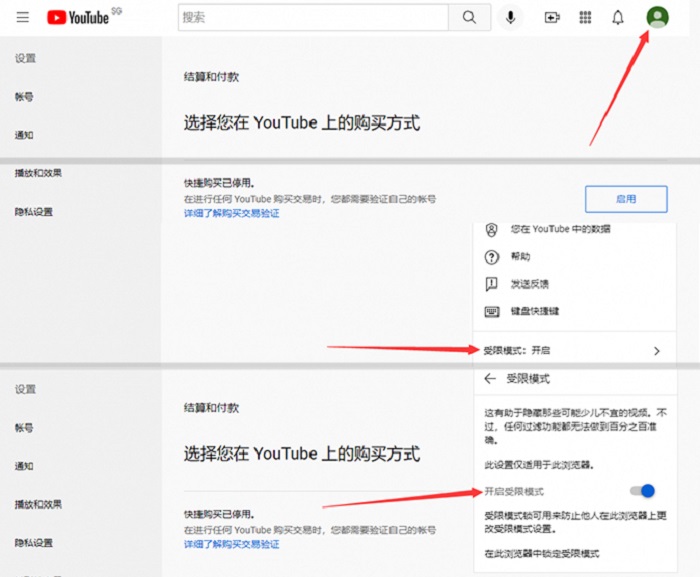This screenshot has width=700, height=577.
Task: Focus the 搜索 search box
Action: pyautogui.click(x=313, y=17)
